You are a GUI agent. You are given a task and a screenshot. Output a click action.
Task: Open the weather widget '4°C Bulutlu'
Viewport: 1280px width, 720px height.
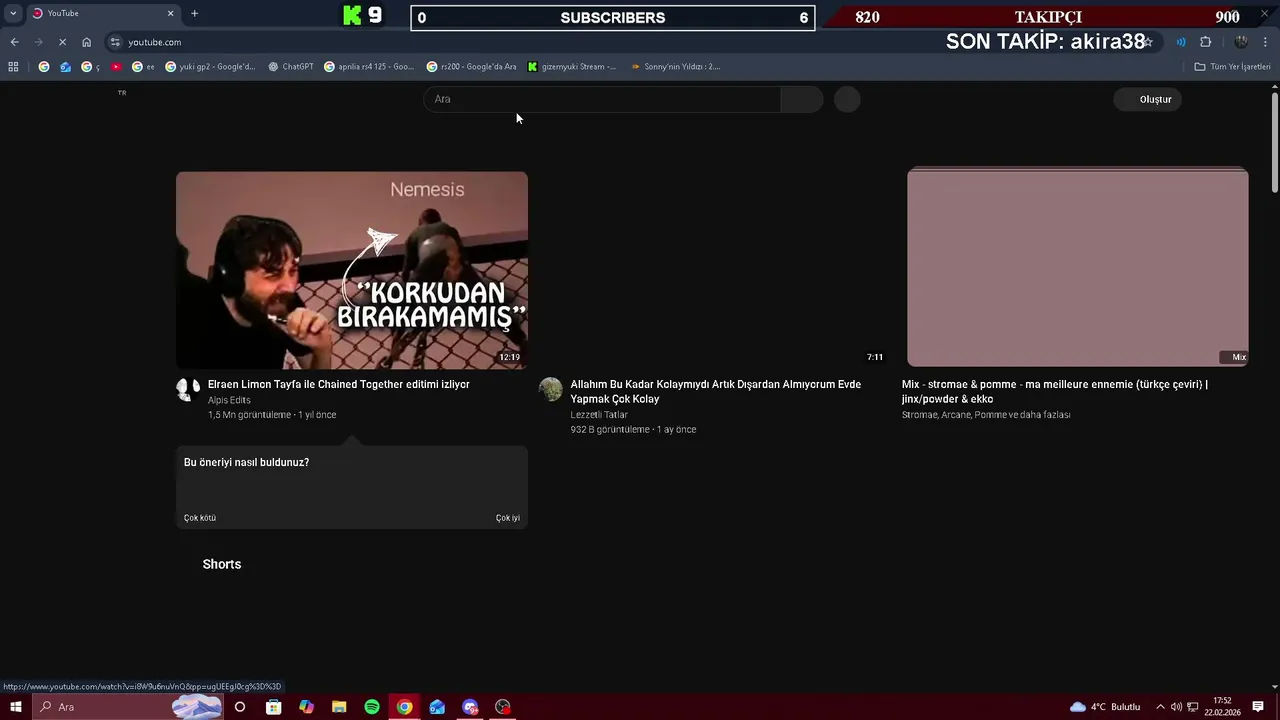point(1106,707)
